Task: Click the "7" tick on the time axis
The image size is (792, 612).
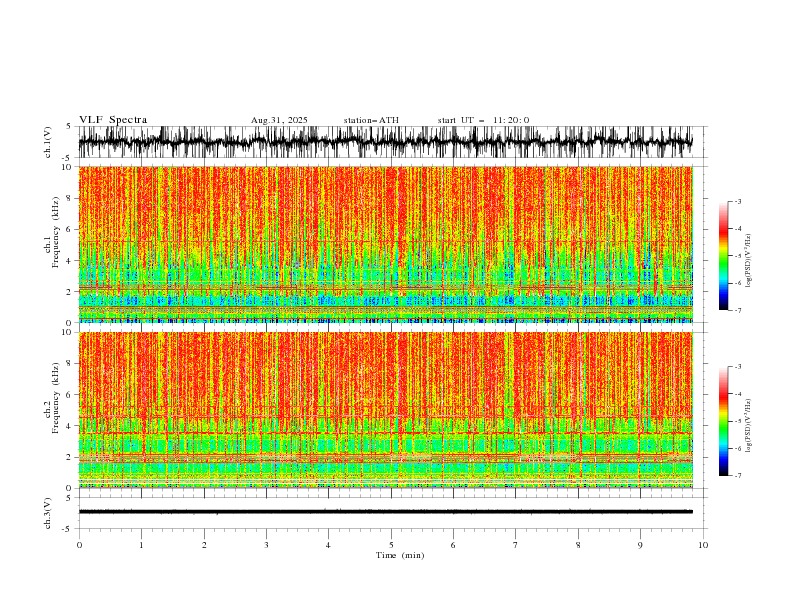Action: click(x=516, y=545)
